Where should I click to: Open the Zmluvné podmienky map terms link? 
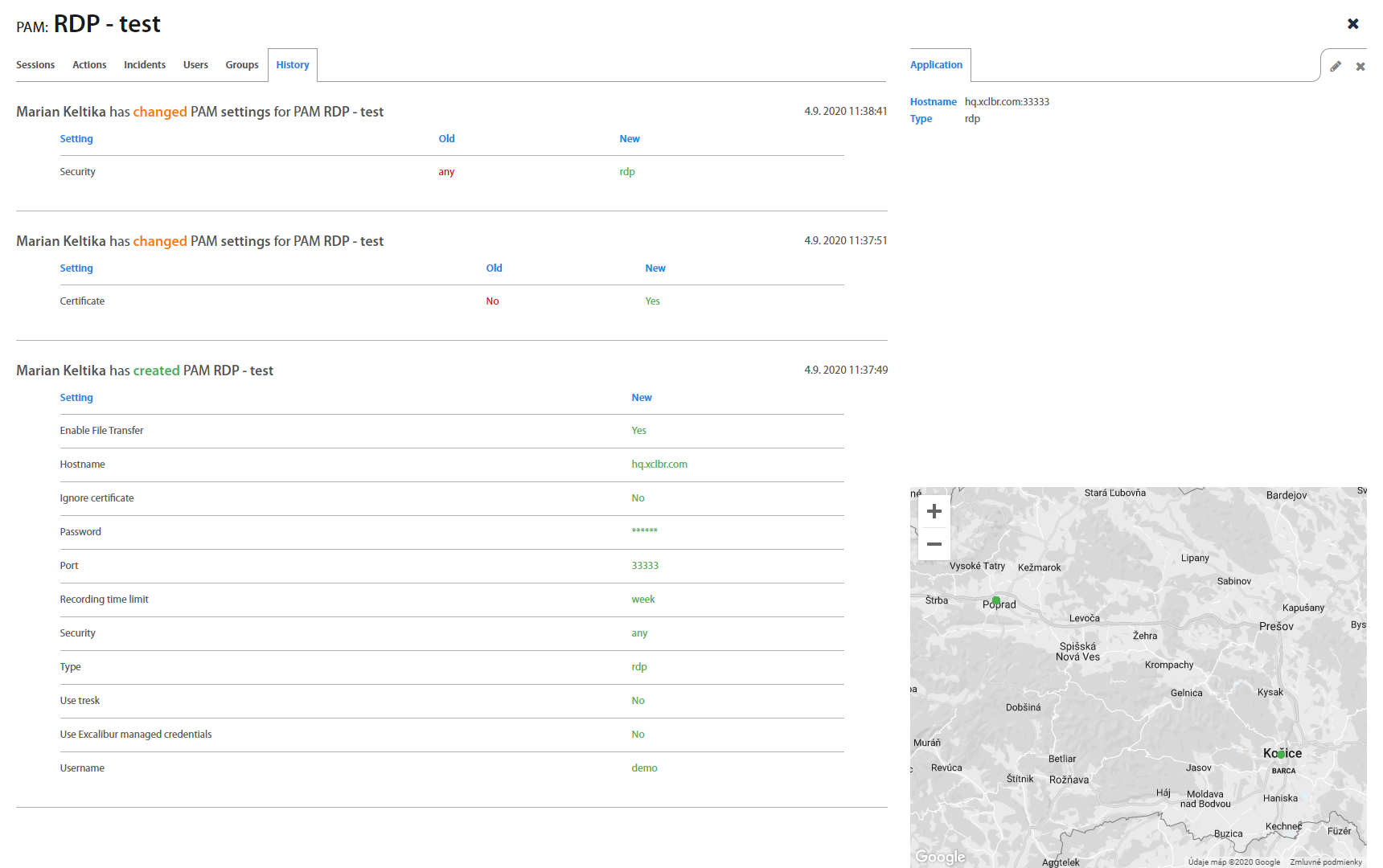[1326, 862]
